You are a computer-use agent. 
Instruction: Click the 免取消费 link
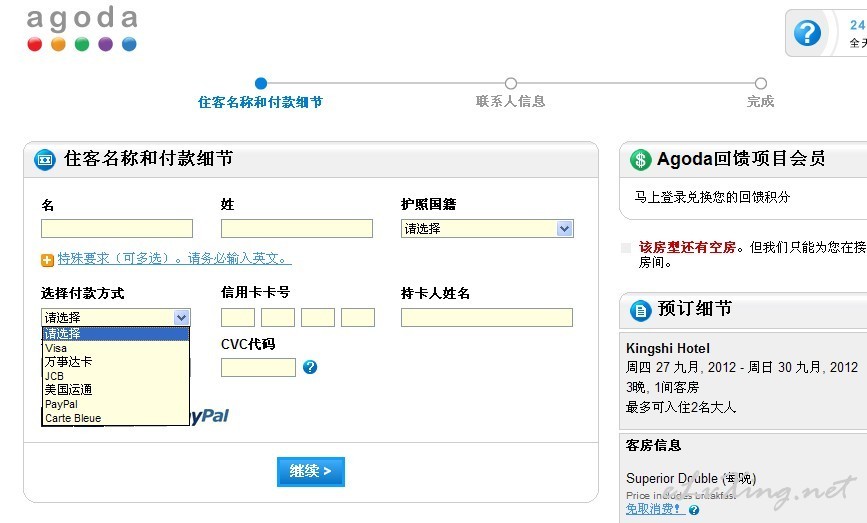pyautogui.click(x=655, y=509)
